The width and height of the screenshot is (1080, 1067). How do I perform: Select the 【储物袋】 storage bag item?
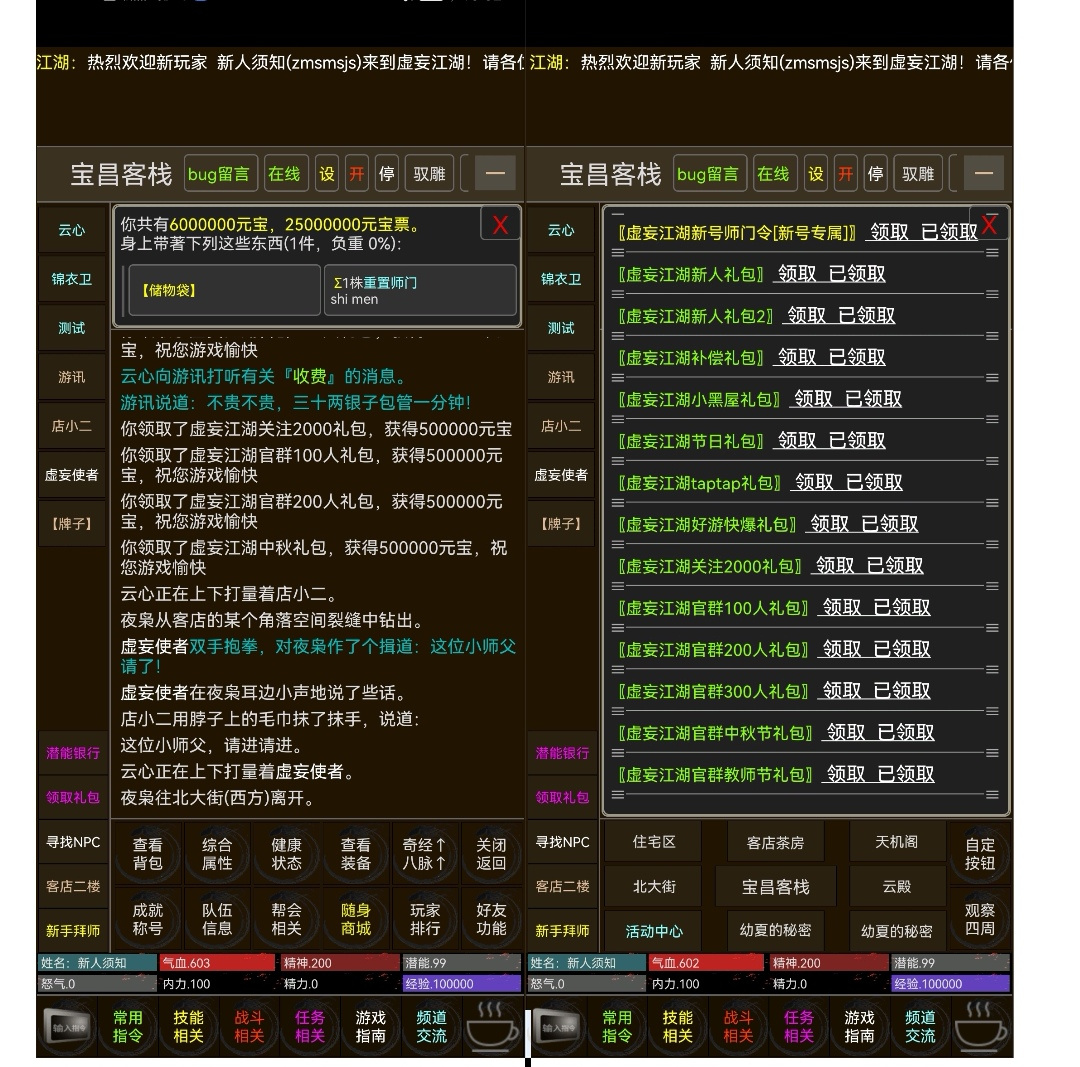[x=224, y=290]
